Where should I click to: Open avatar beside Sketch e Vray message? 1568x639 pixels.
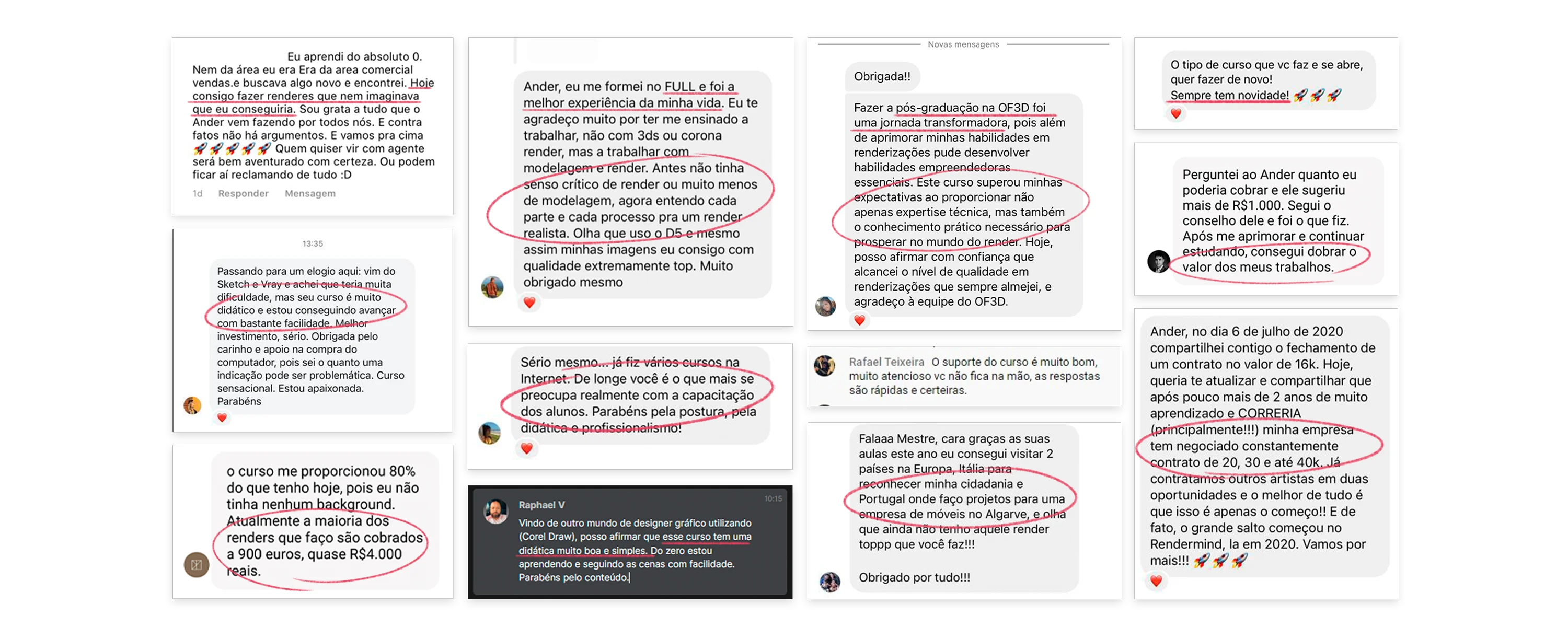pos(192,405)
